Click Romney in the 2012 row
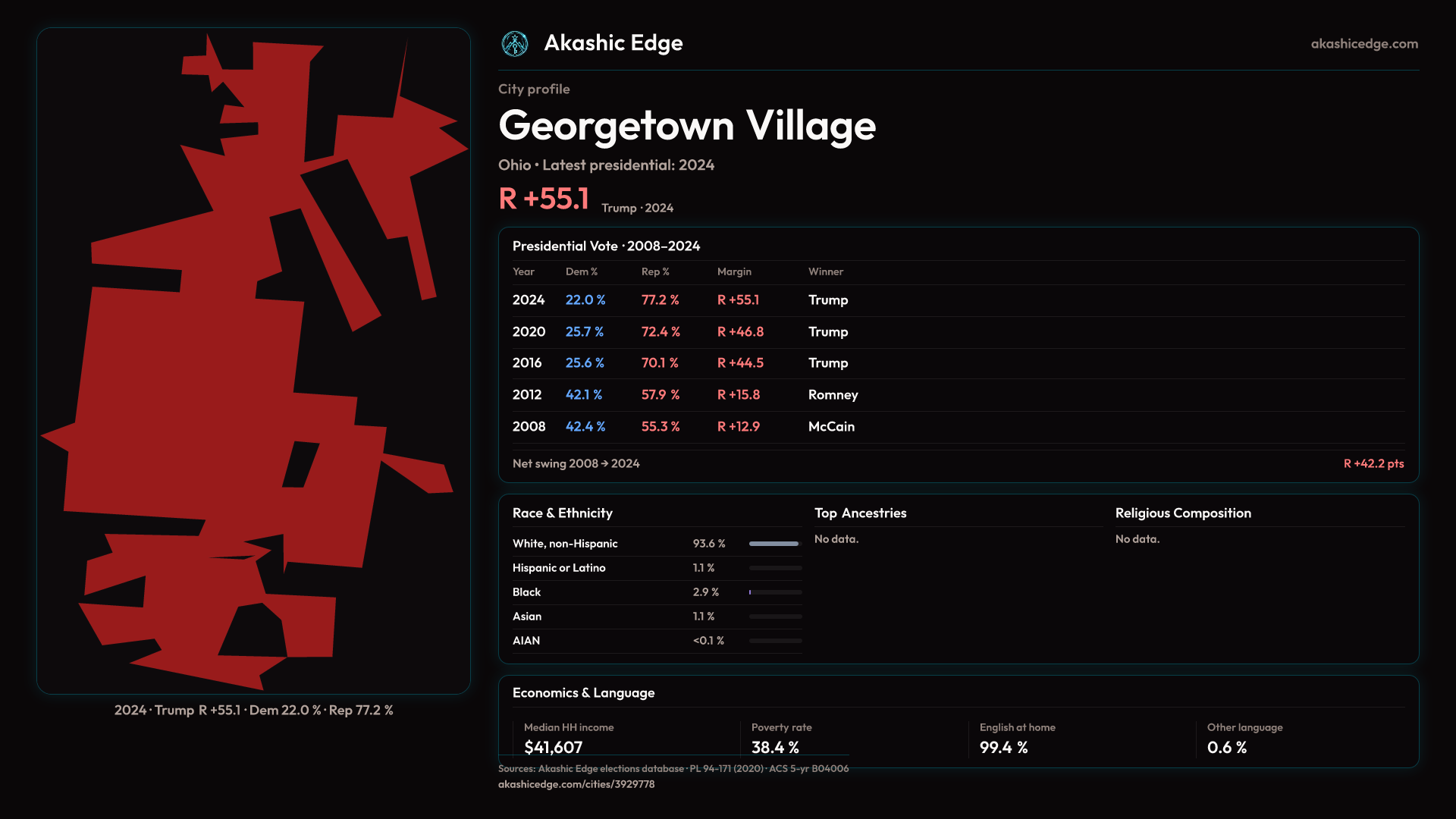Image resolution: width=1456 pixels, height=819 pixels. (833, 395)
